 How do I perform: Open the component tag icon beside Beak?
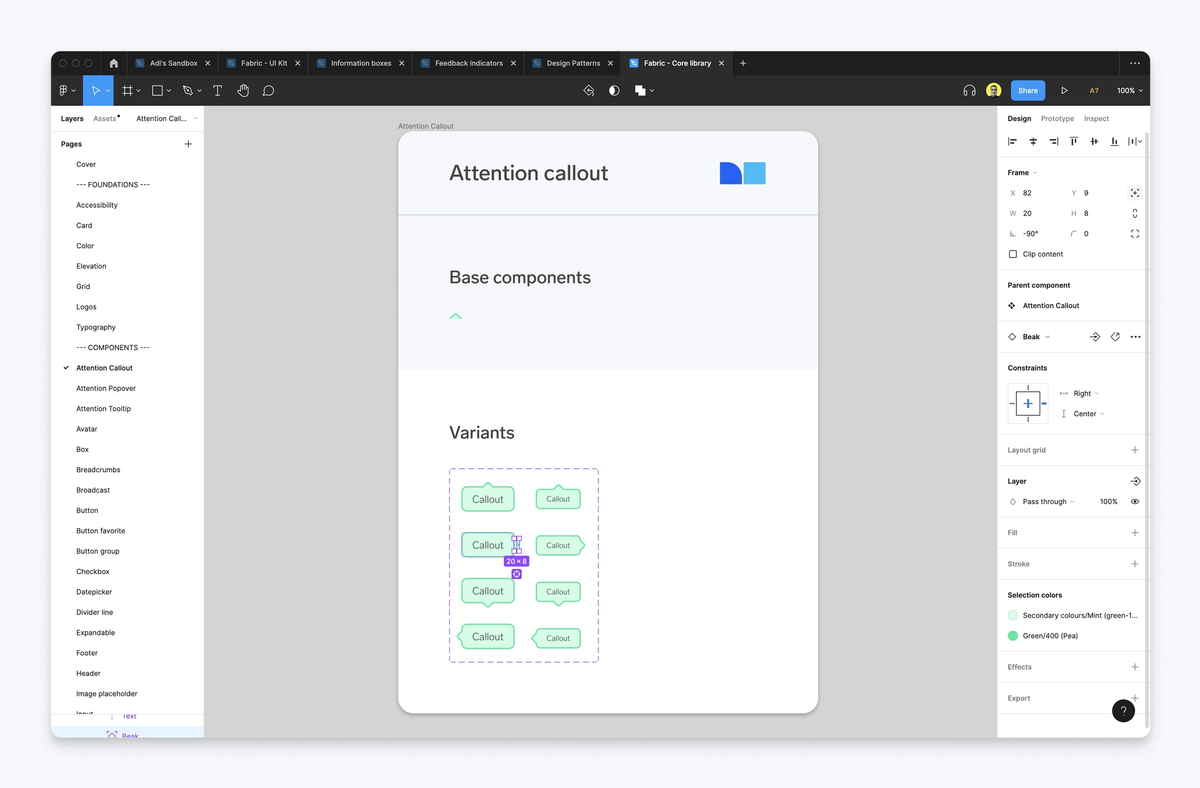tap(1115, 337)
